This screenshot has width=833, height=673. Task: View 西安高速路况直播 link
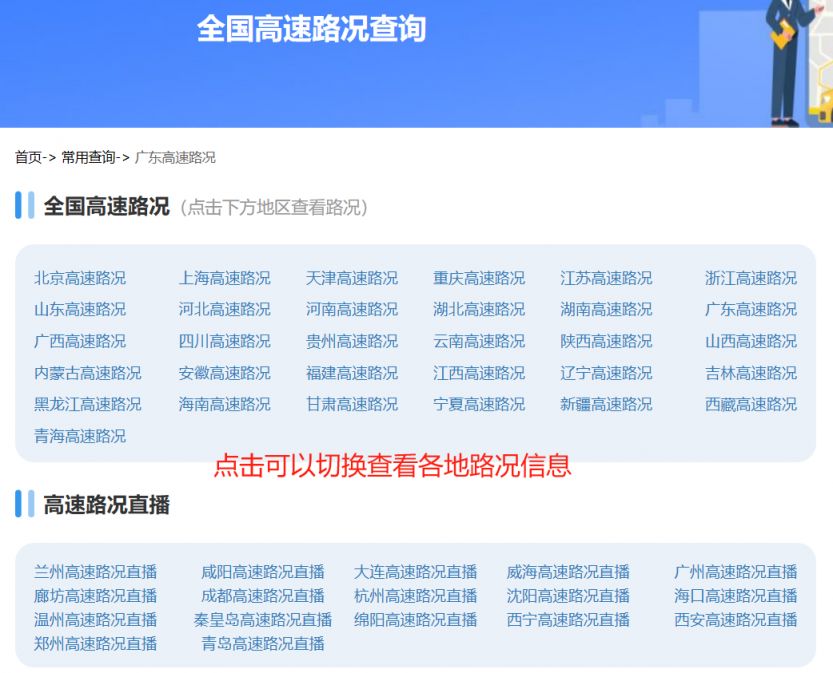point(735,620)
